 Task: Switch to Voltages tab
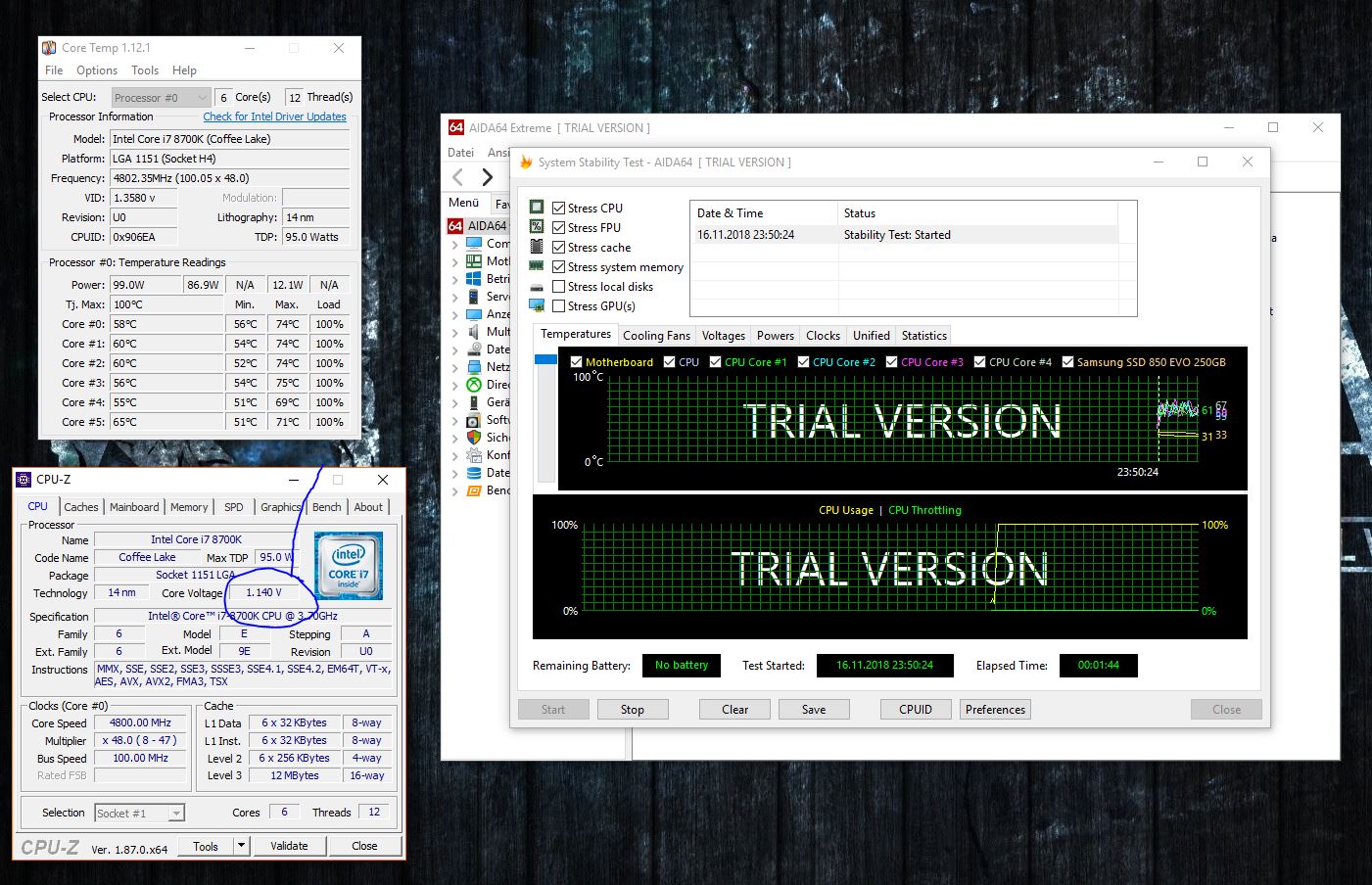point(724,335)
